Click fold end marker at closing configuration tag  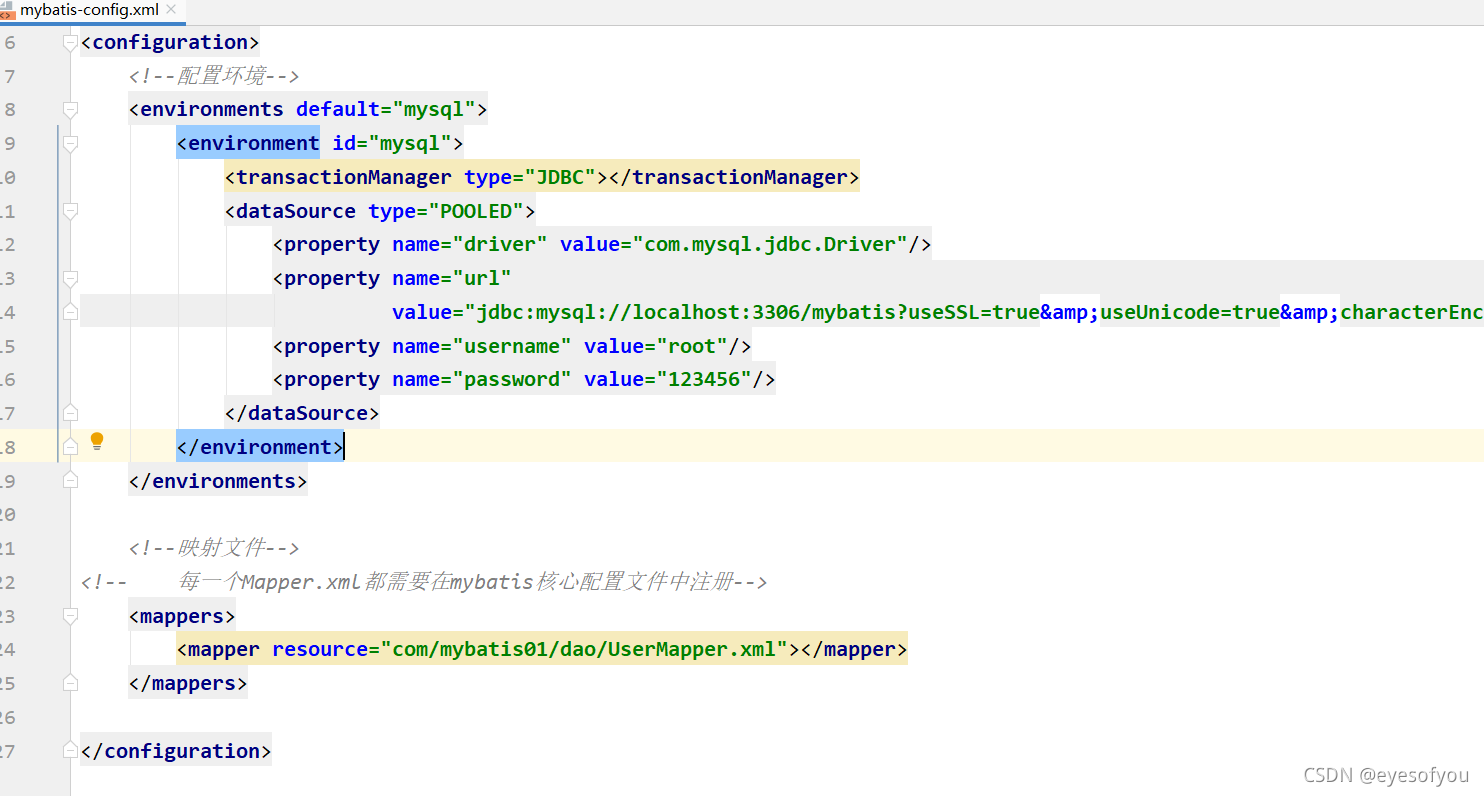(x=70, y=751)
